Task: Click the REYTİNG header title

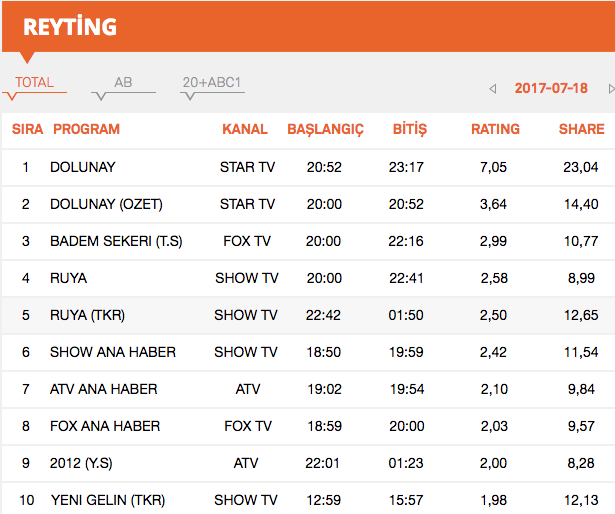Action: click(x=69, y=27)
